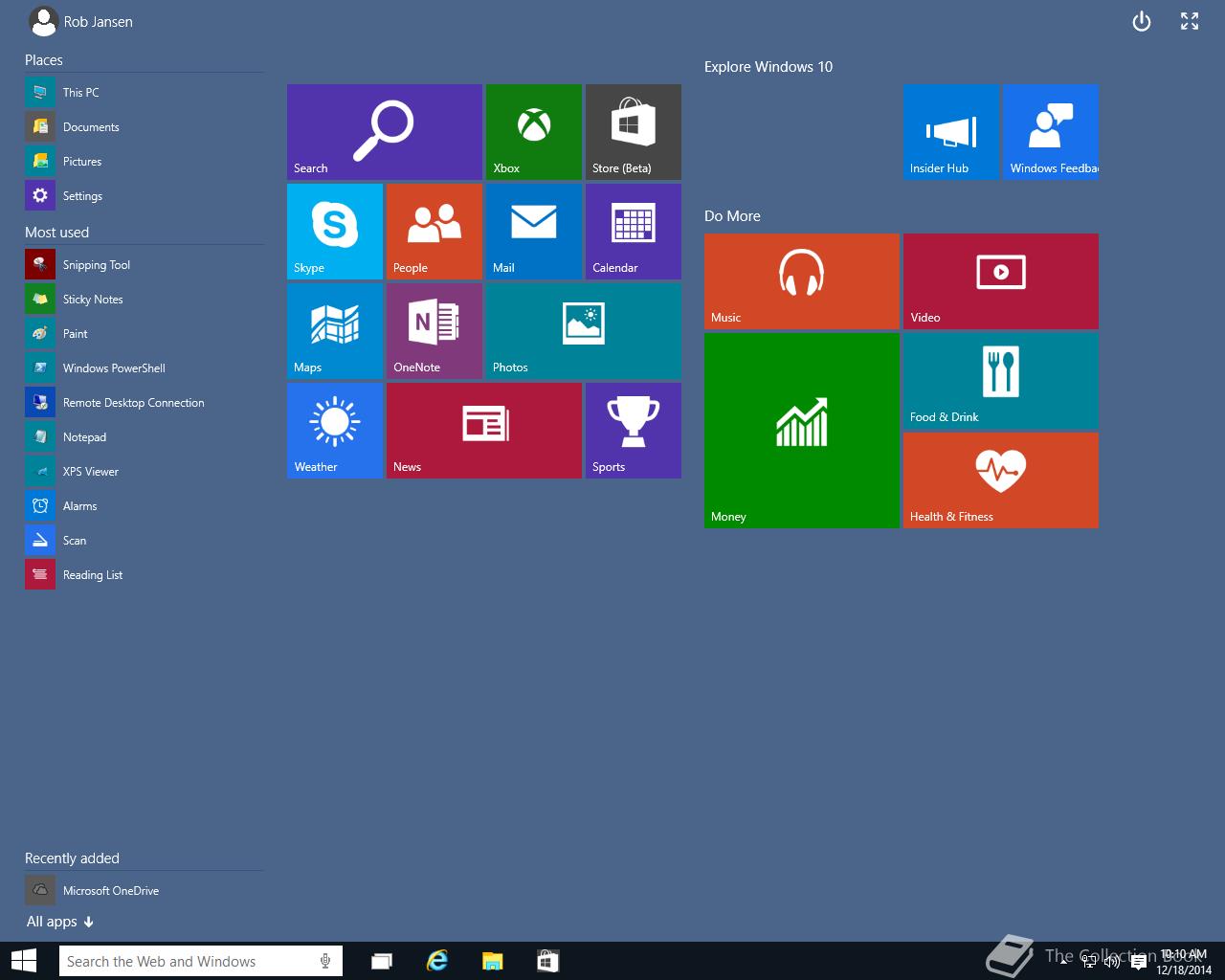
Task: Open Documents from Places
Action: coord(145,127)
